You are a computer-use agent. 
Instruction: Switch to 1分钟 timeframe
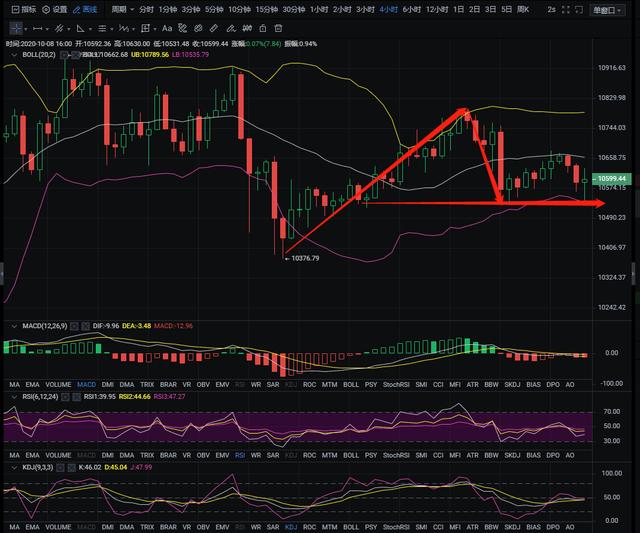[x=168, y=9]
